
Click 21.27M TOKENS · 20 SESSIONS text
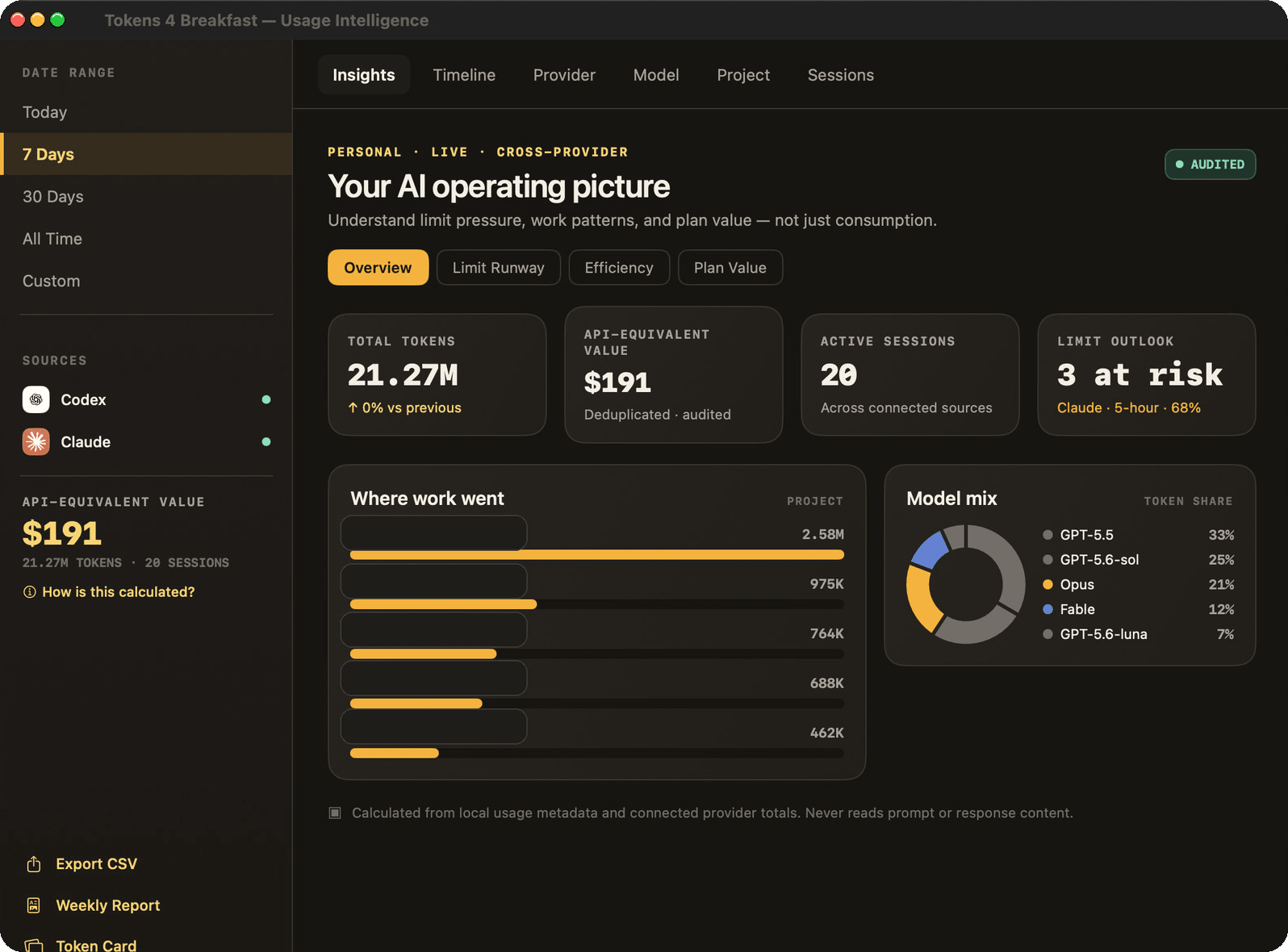(126, 563)
